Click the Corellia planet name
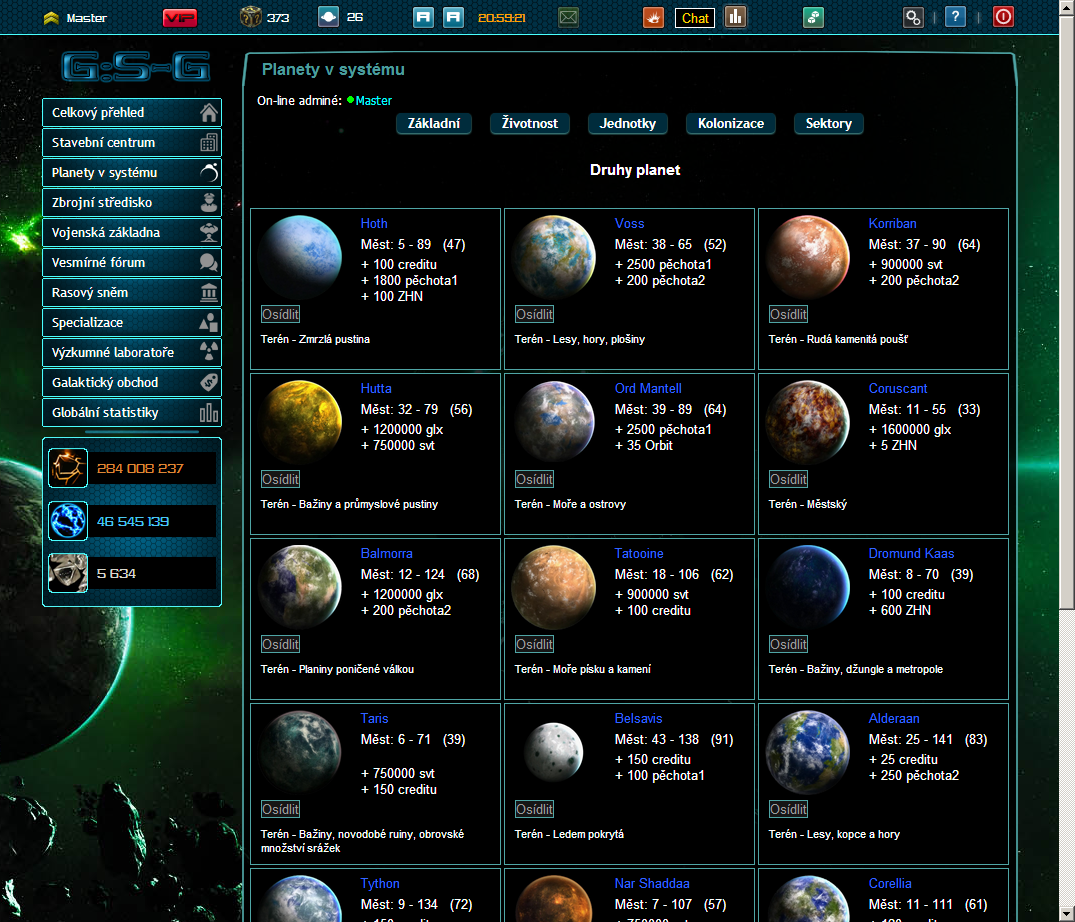1075x922 pixels. (890, 884)
